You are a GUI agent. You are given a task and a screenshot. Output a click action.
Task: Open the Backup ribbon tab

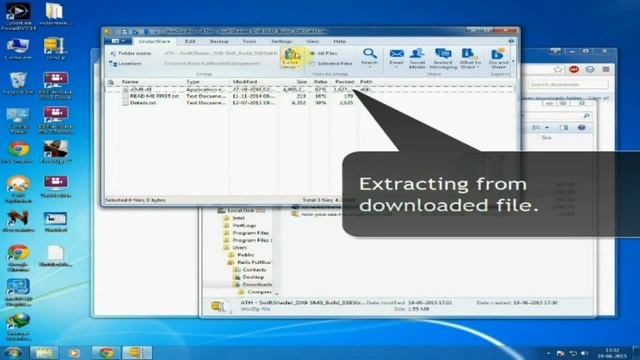219,42
